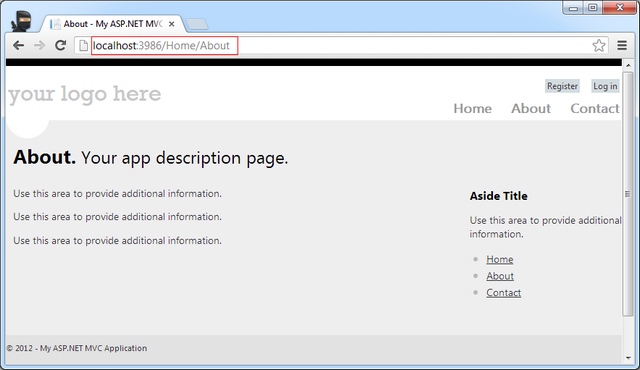640x370 pixels.
Task: Close the browser window
Action: (620, 8)
